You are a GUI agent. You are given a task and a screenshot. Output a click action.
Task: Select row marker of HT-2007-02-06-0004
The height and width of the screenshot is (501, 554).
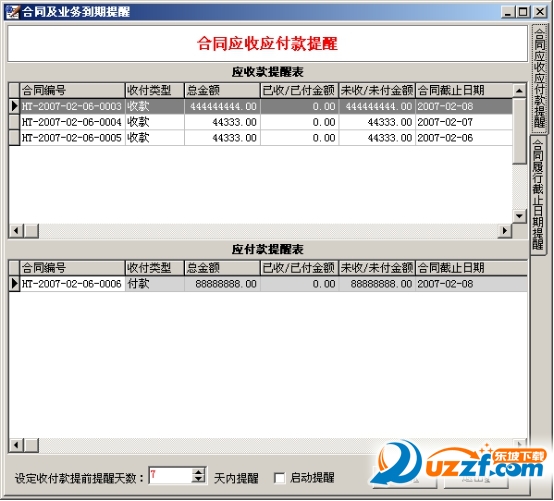(x=14, y=122)
